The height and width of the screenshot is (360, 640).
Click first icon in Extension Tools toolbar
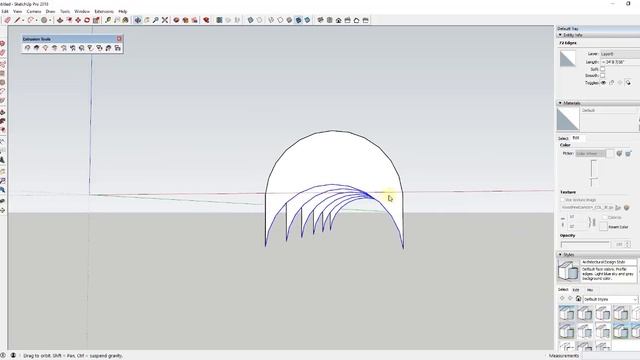tap(27, 48)
